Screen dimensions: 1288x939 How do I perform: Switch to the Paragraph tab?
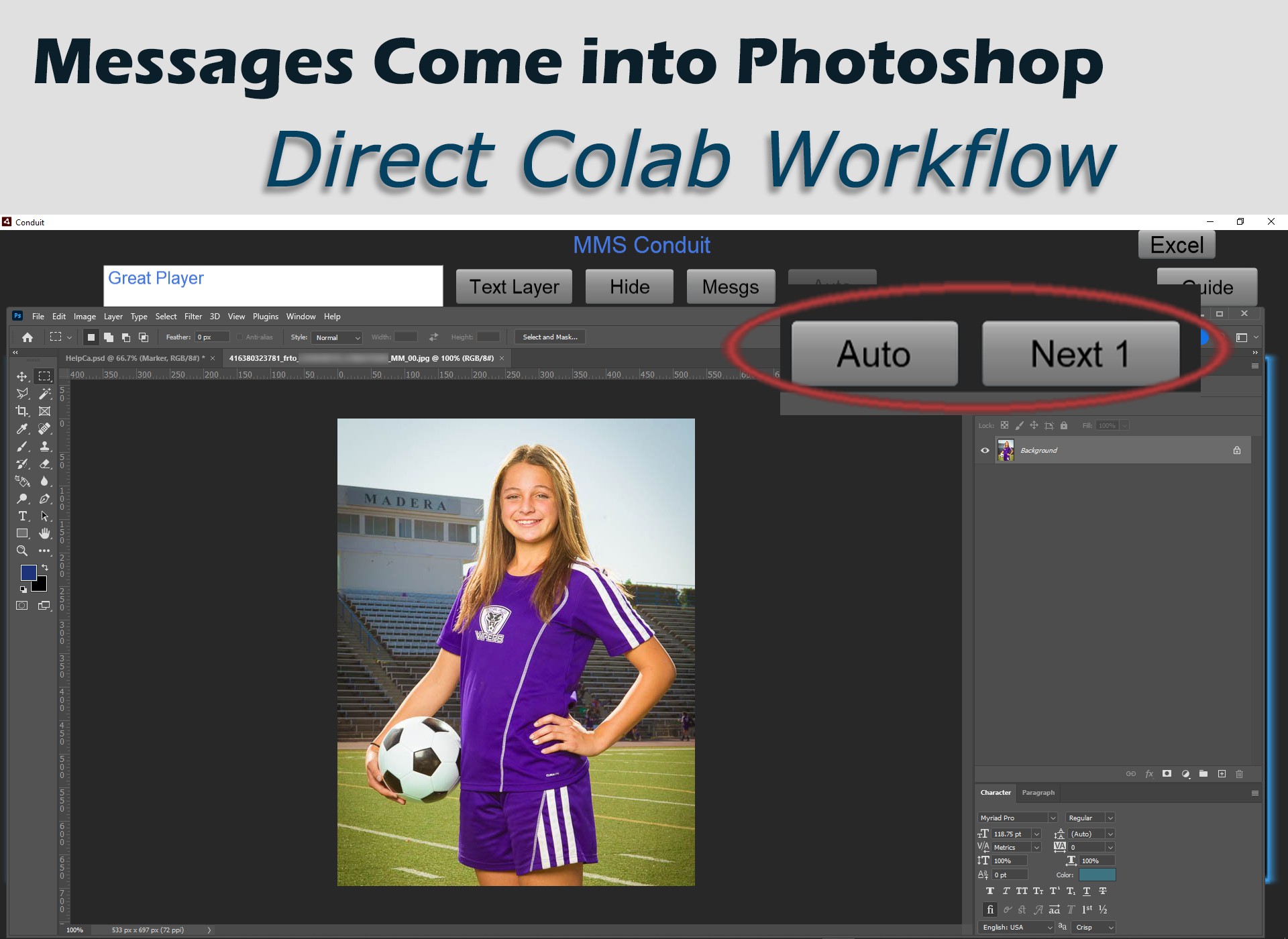[x=1038, y=793]
